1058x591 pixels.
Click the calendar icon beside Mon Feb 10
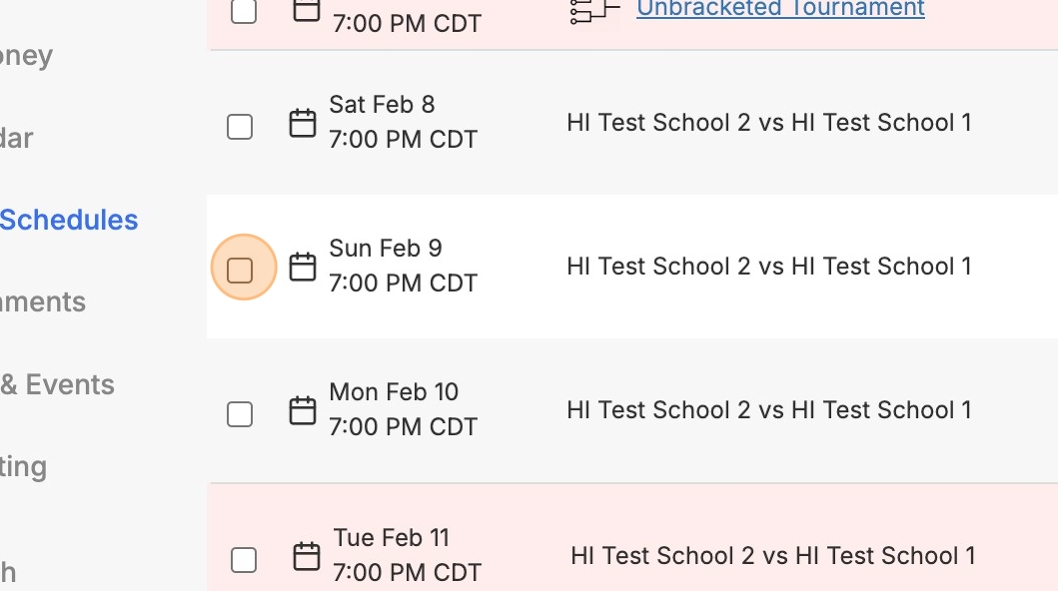[302, 410]
